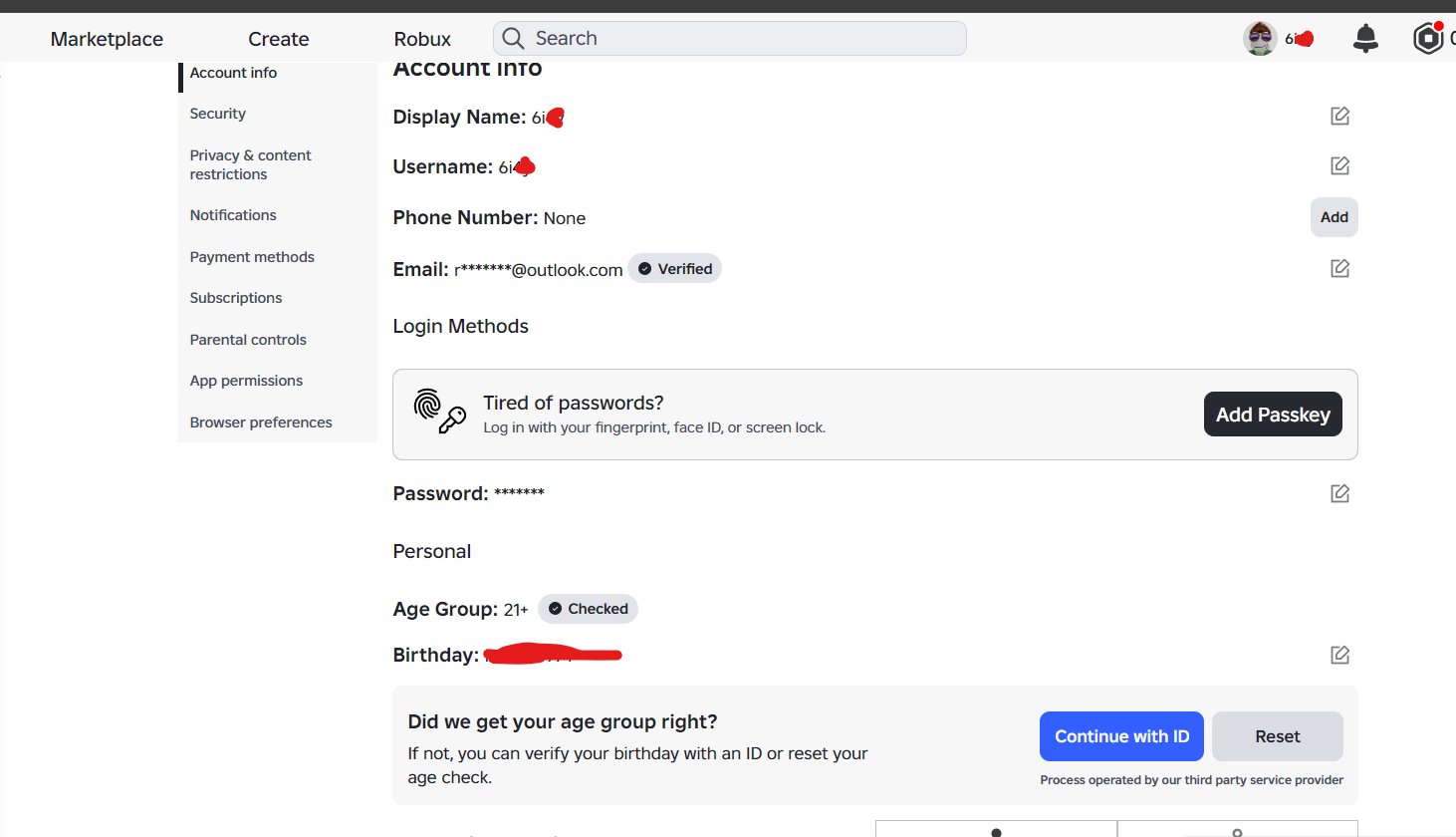The image size is (1456, 837).
Task: Click the Add Passkey button
Action: [x=1273, y=415]
